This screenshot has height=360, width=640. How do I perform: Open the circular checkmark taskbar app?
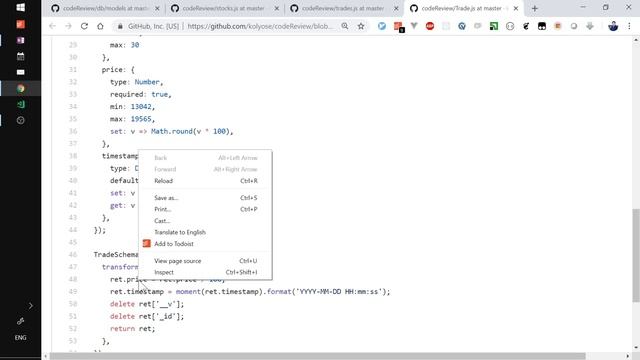coord(20,120)
